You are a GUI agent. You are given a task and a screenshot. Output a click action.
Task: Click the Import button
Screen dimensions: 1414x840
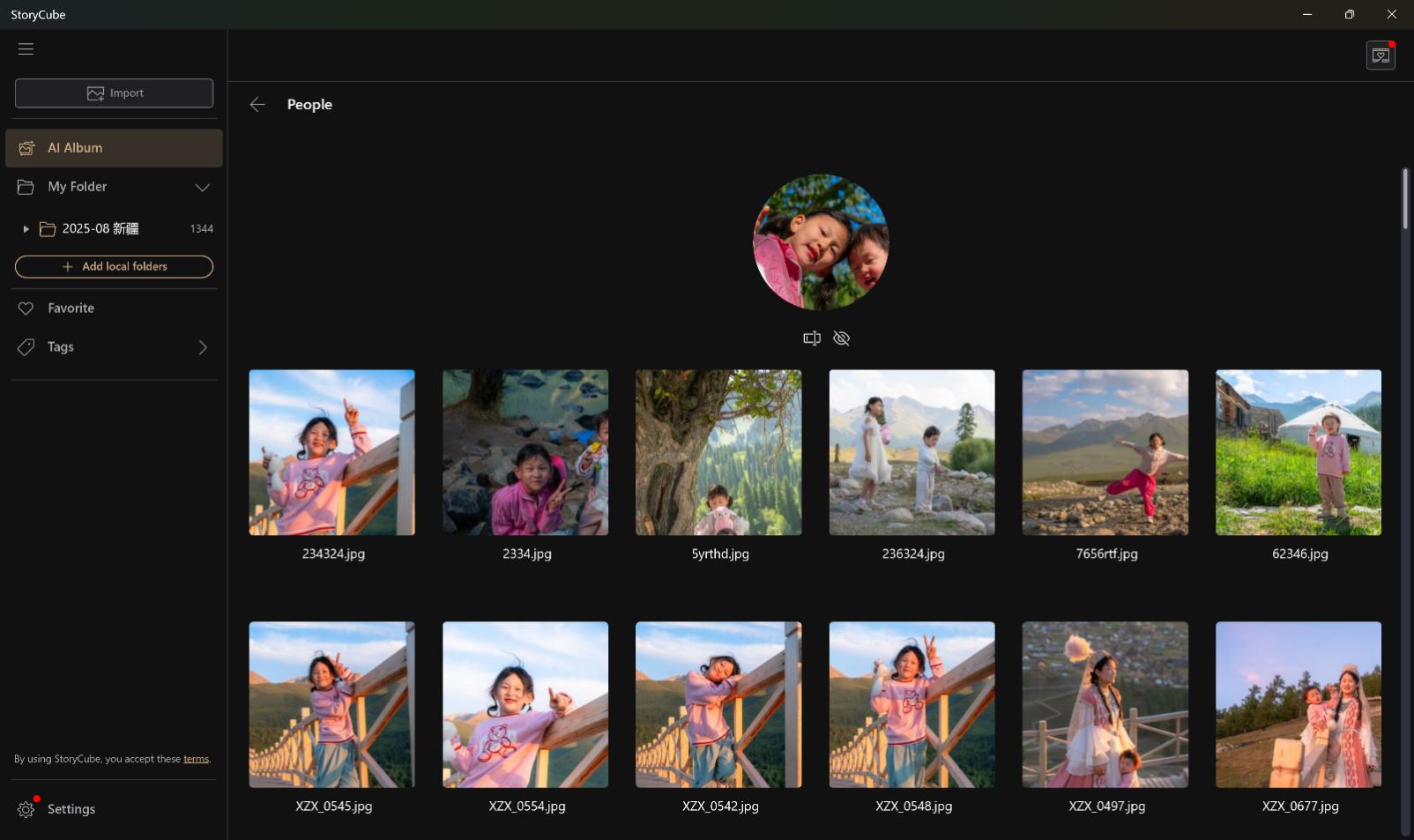114,93
